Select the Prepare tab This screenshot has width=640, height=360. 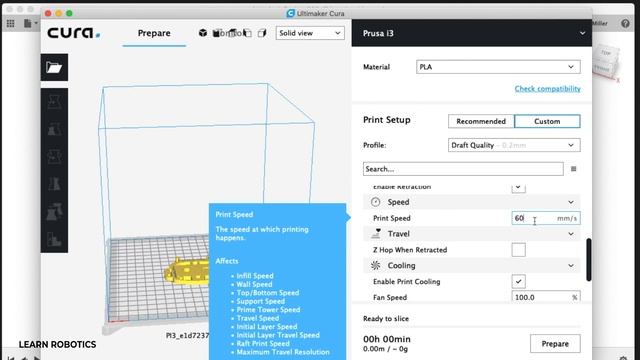tap(154, 33)
